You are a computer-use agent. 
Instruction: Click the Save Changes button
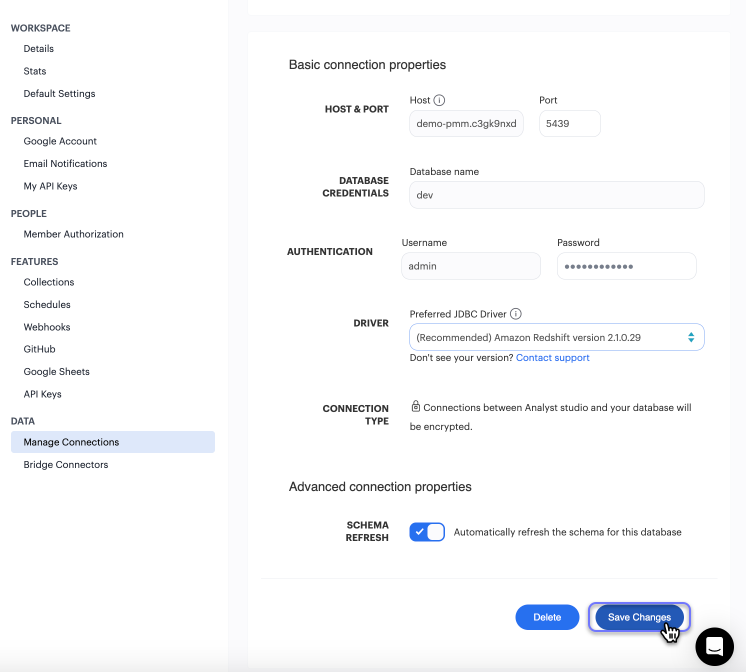tap(639, 617)
